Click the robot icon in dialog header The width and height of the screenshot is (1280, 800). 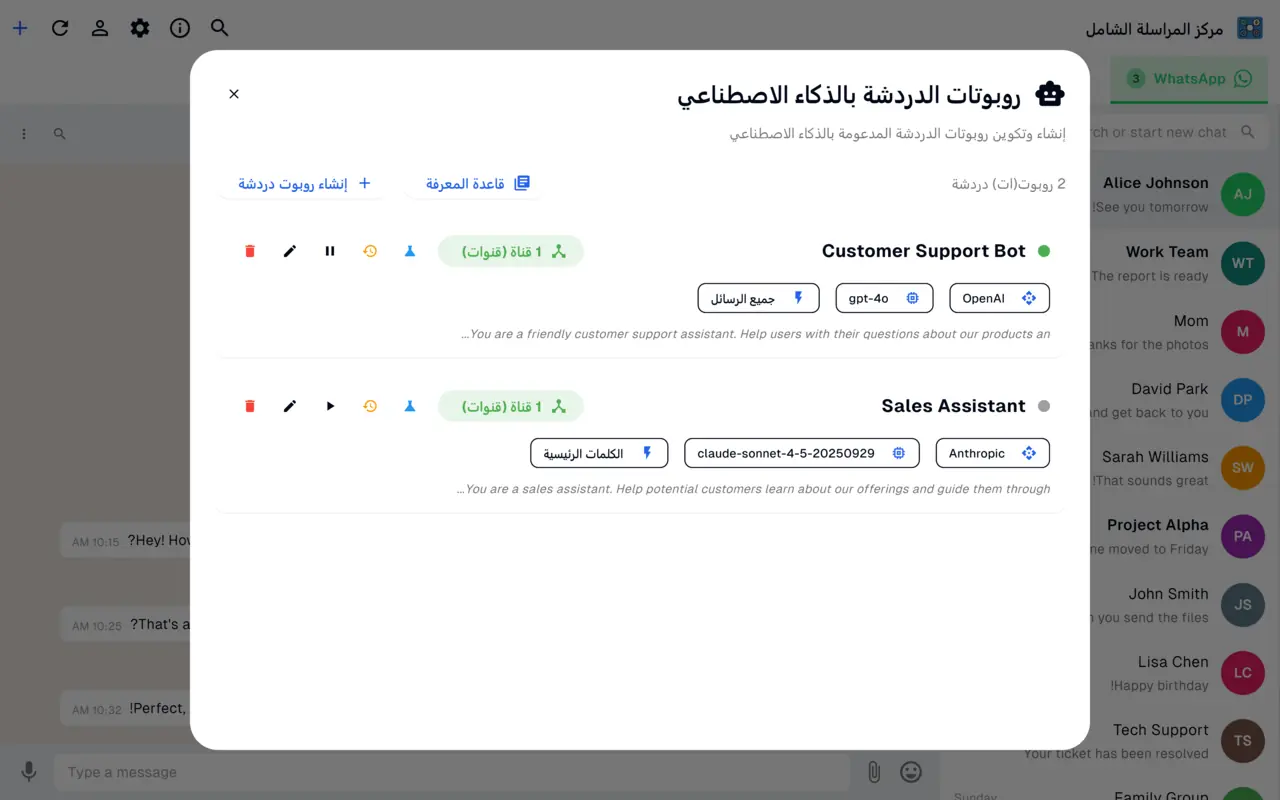1050,95
